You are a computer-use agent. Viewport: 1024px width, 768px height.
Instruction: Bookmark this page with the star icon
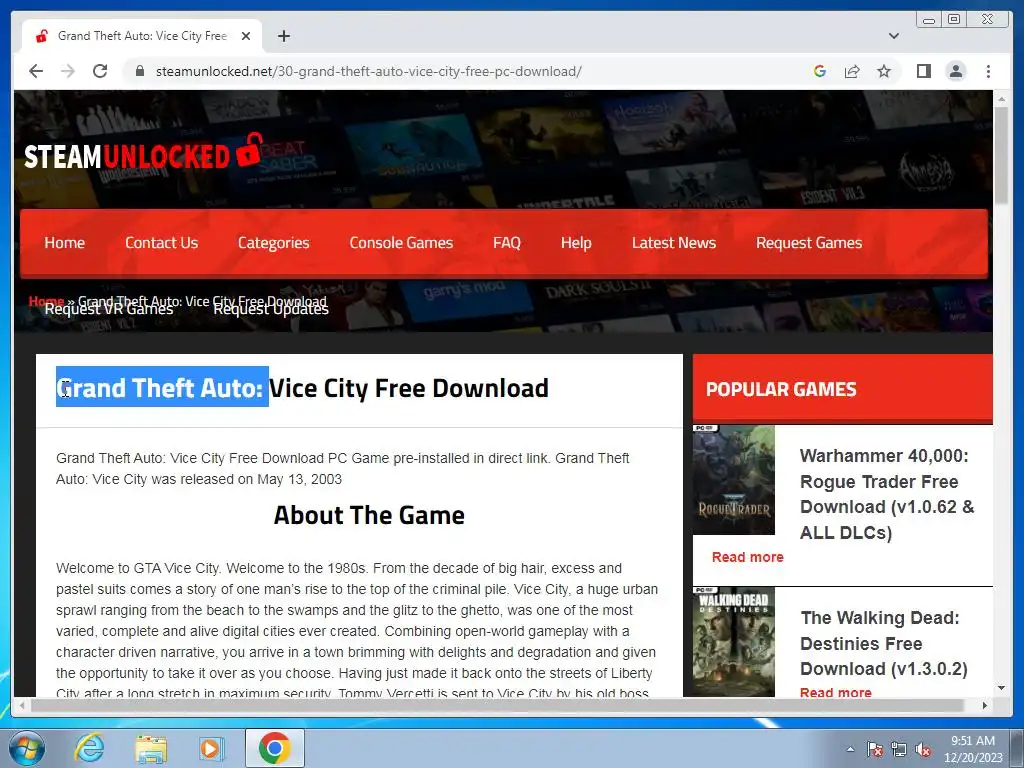[x=884, y=71]
